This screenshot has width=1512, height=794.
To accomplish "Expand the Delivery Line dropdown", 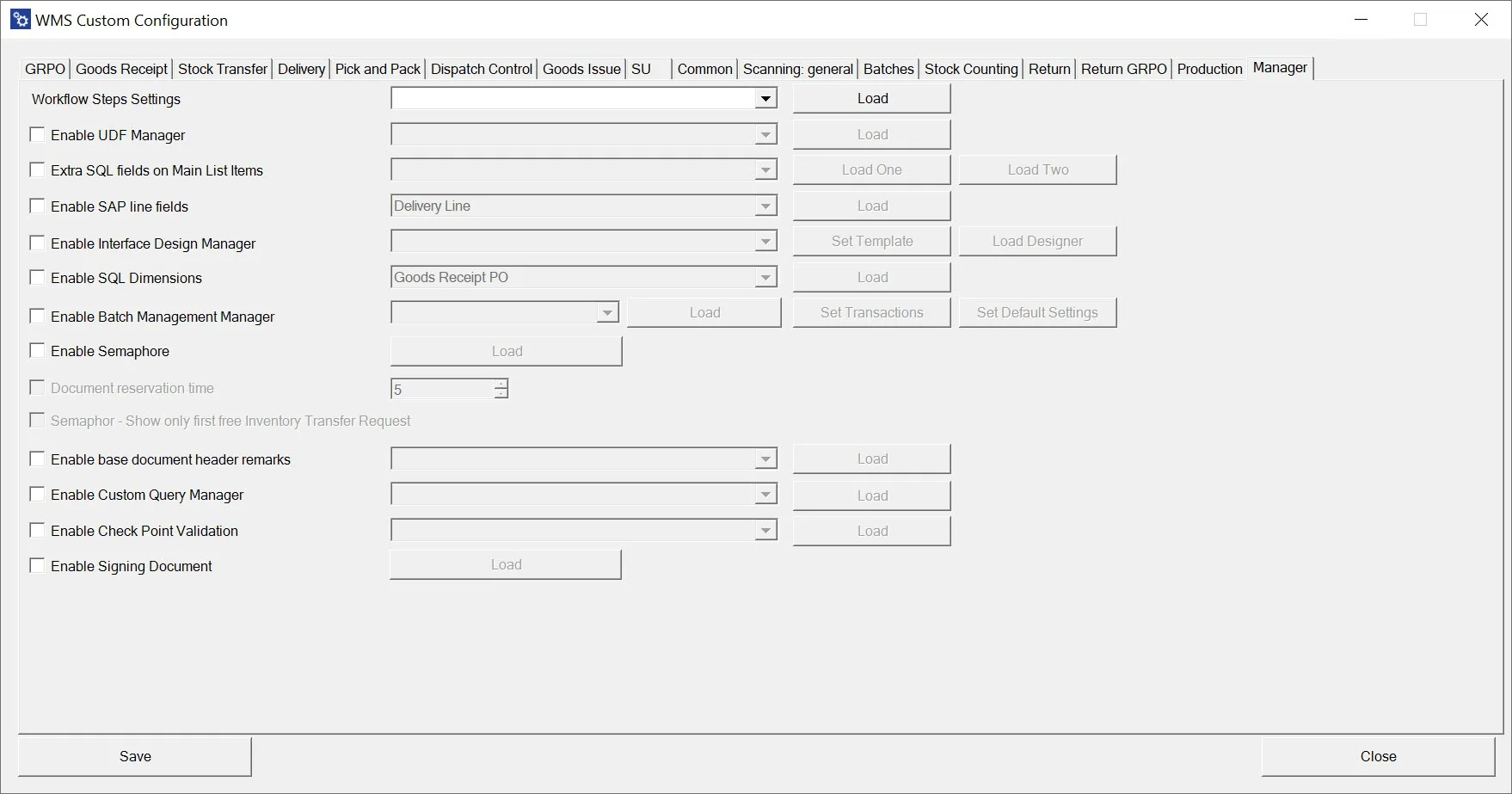I will coord(765,206).
